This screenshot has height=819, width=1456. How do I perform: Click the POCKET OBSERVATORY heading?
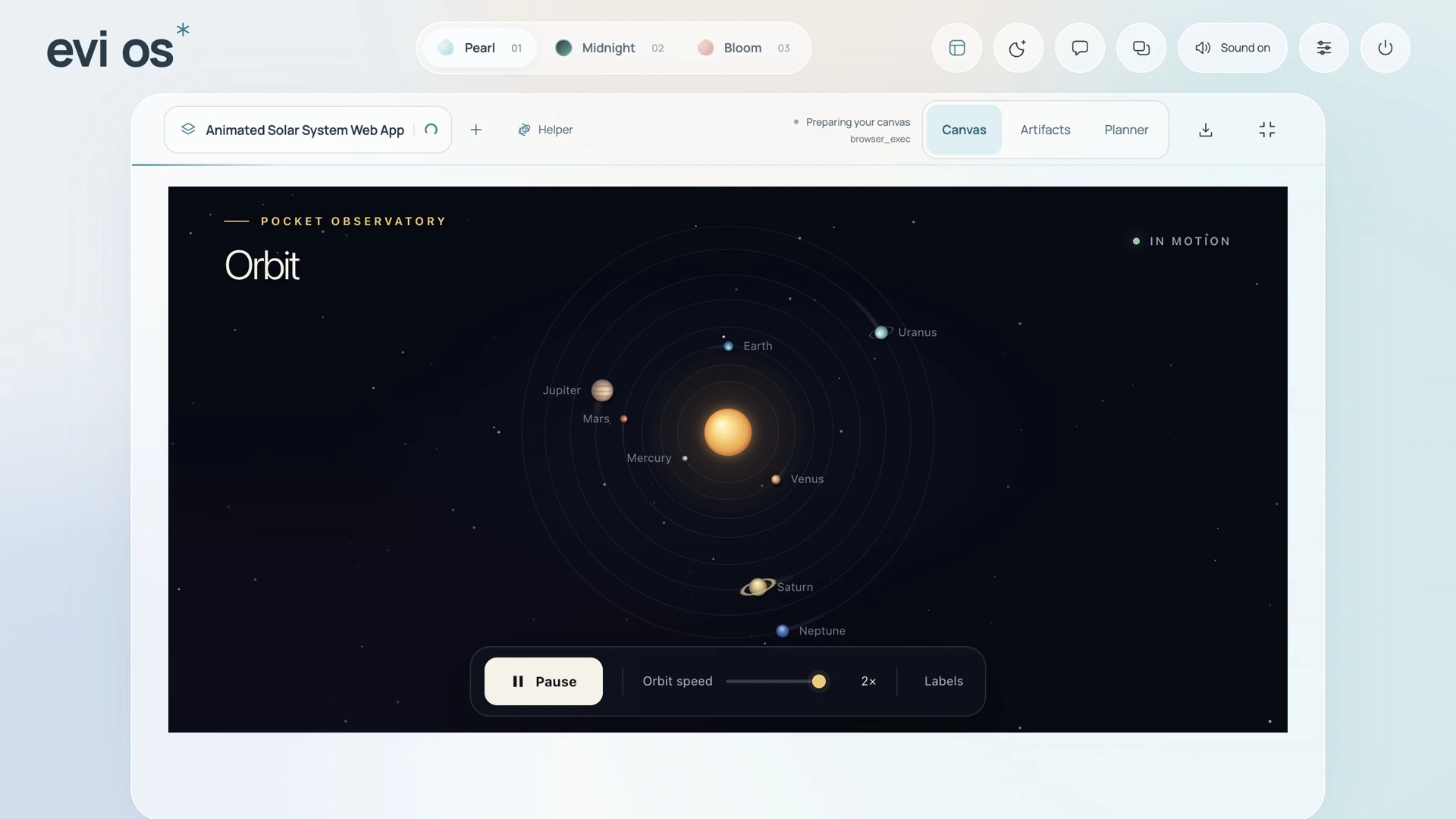[353, 221]
